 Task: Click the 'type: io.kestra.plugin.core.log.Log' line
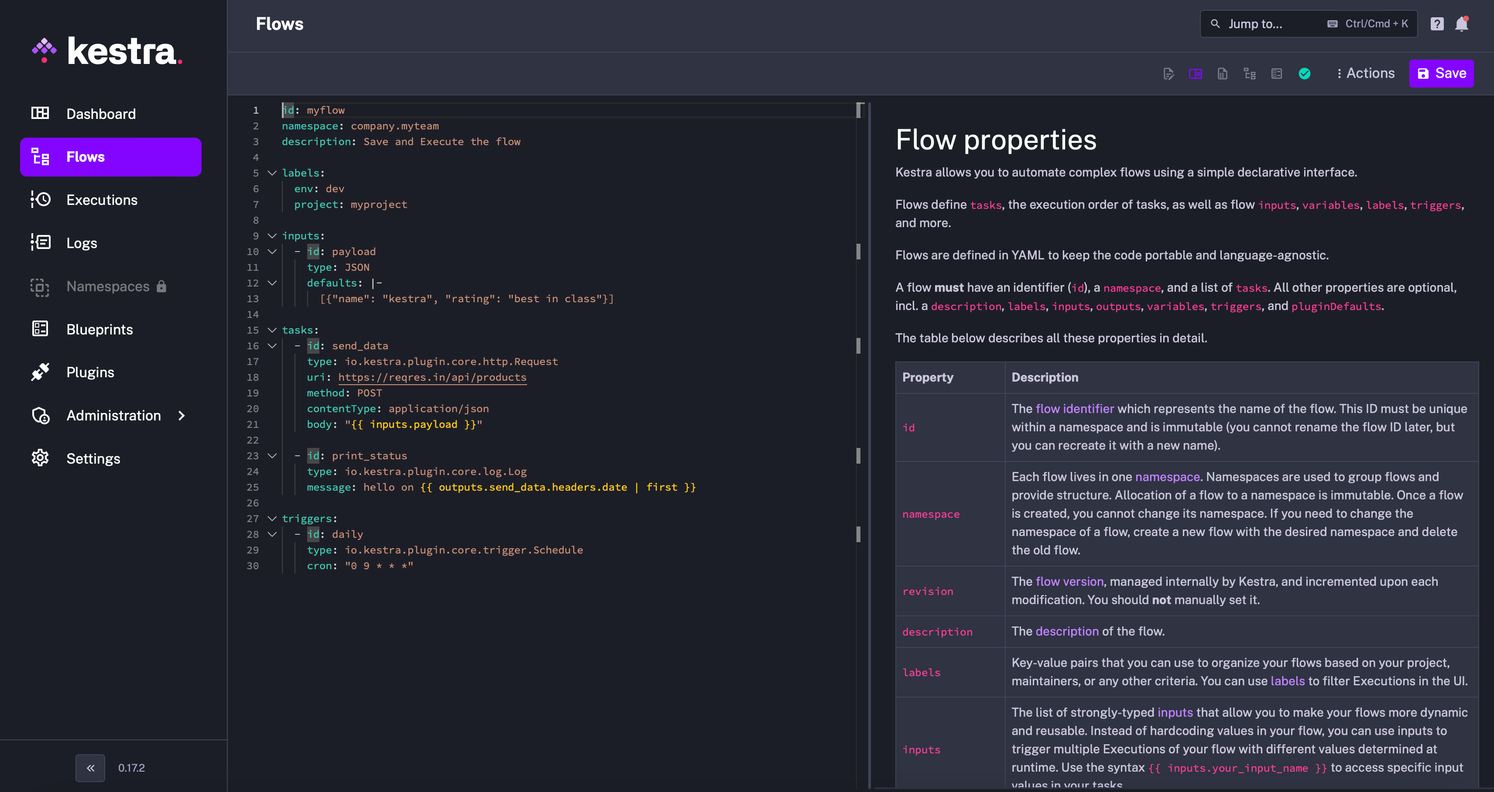click(416, 471)
